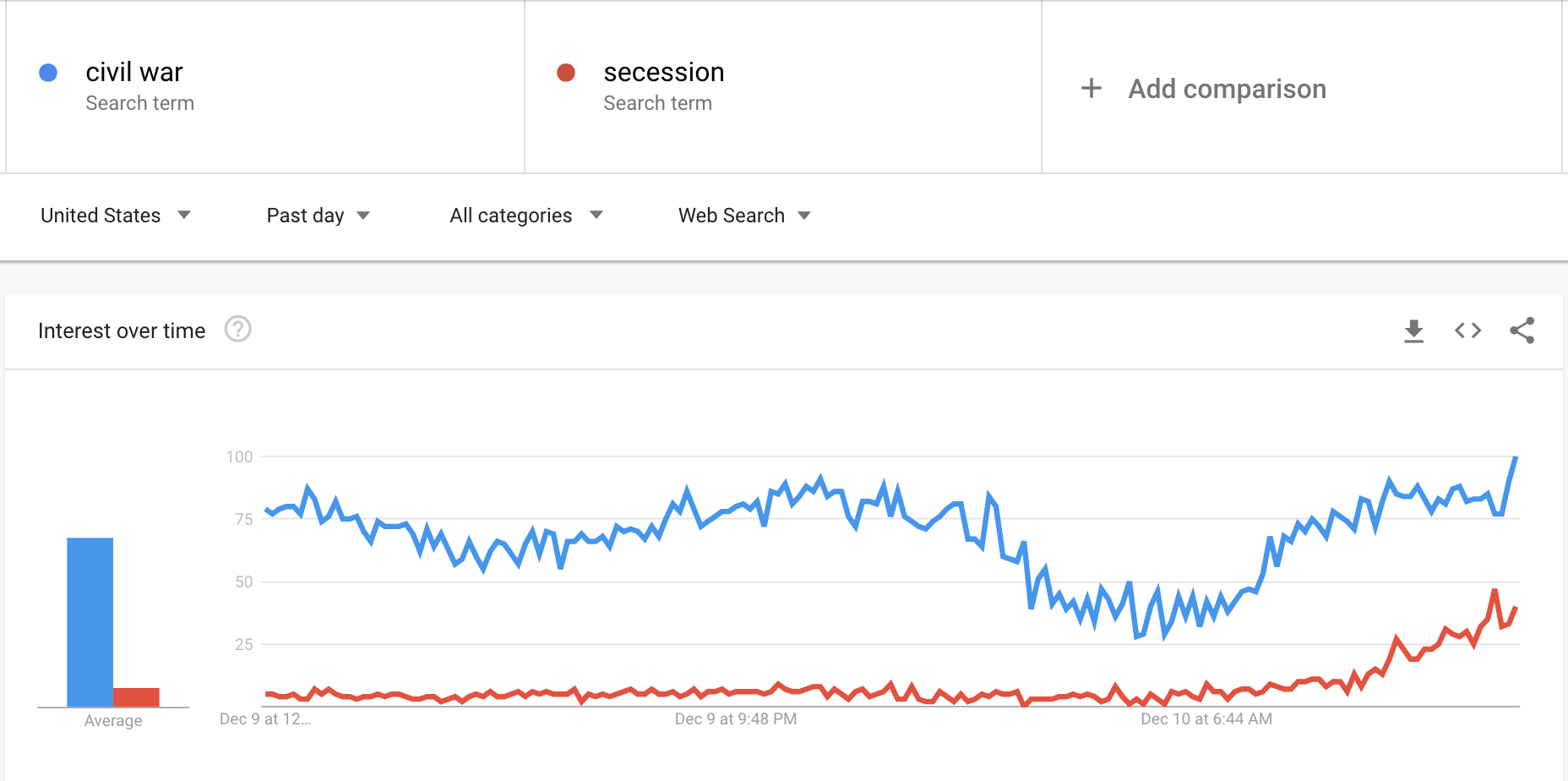Download the Interest over time data
The height and width of the screenshot is (781, 1568).
point(1413,330)
